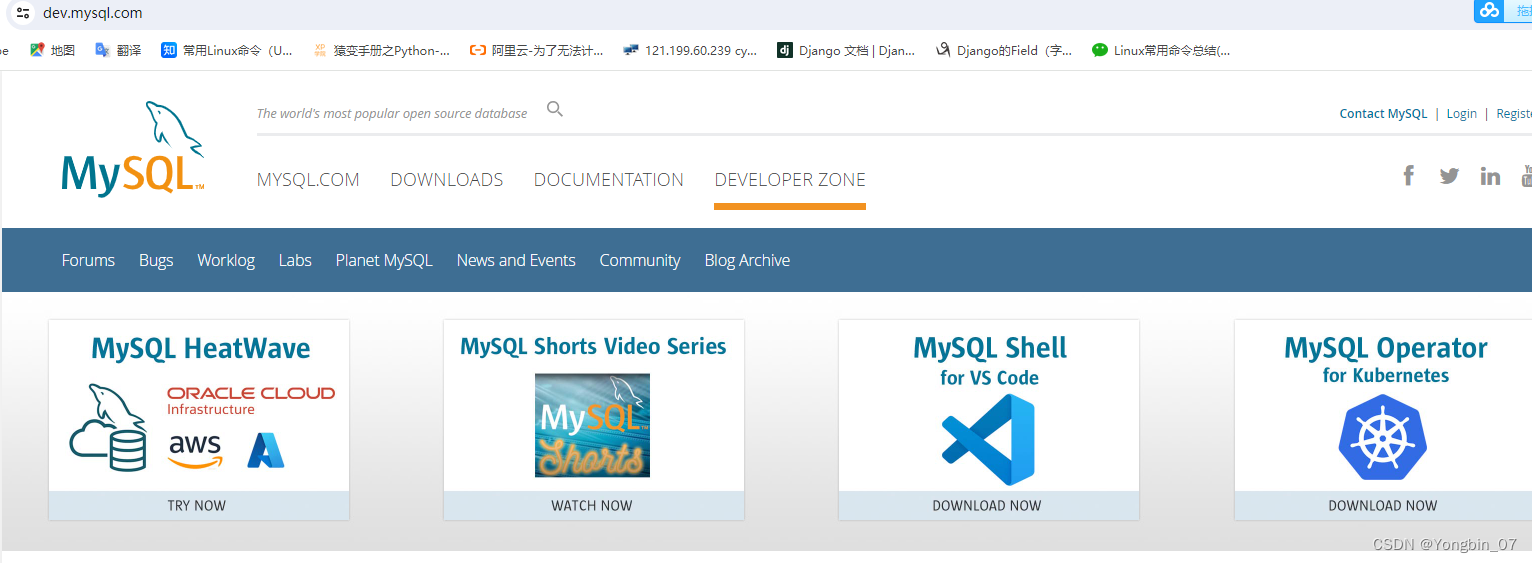This screenshot has height=563, width=1532.
Task: Click DOWNLOAD NOW under MySQL Operator
Action: (1383, 506)
